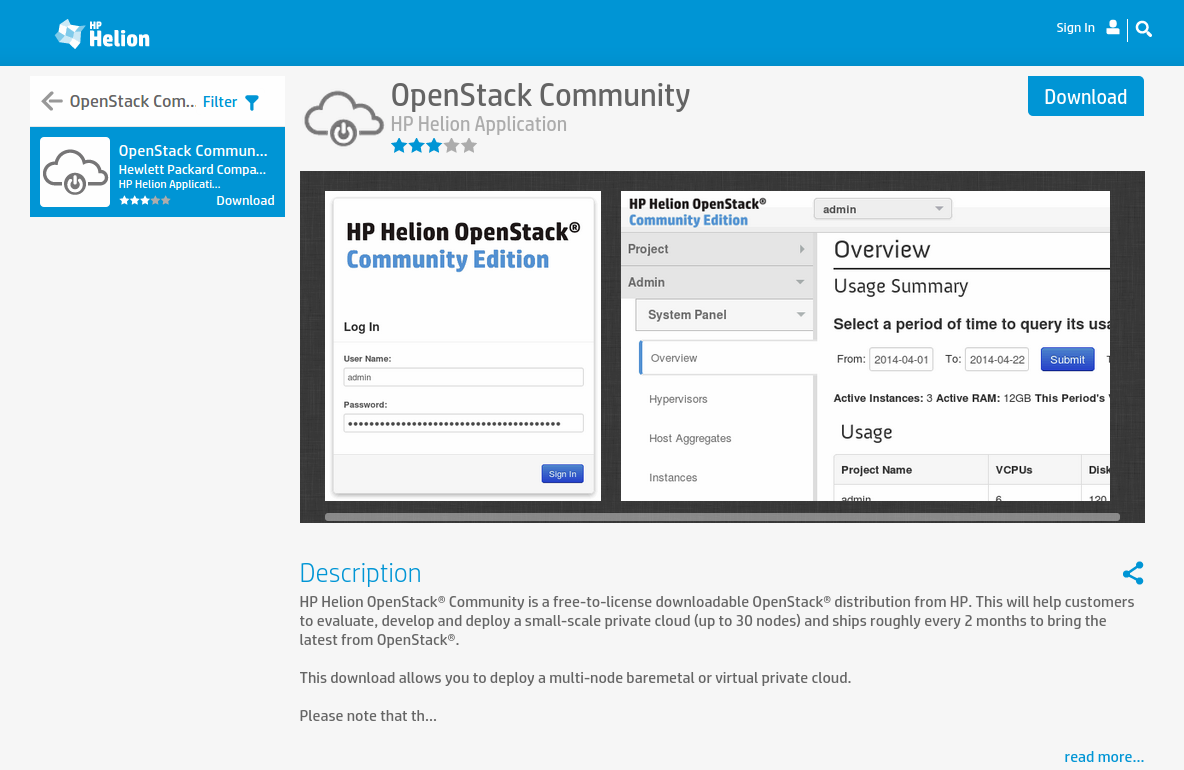Image resolution: width=1184 pixels, height=770 pixels.
Task: Click the sidebar OpenStack cloud icon
Action: (75, 172)
